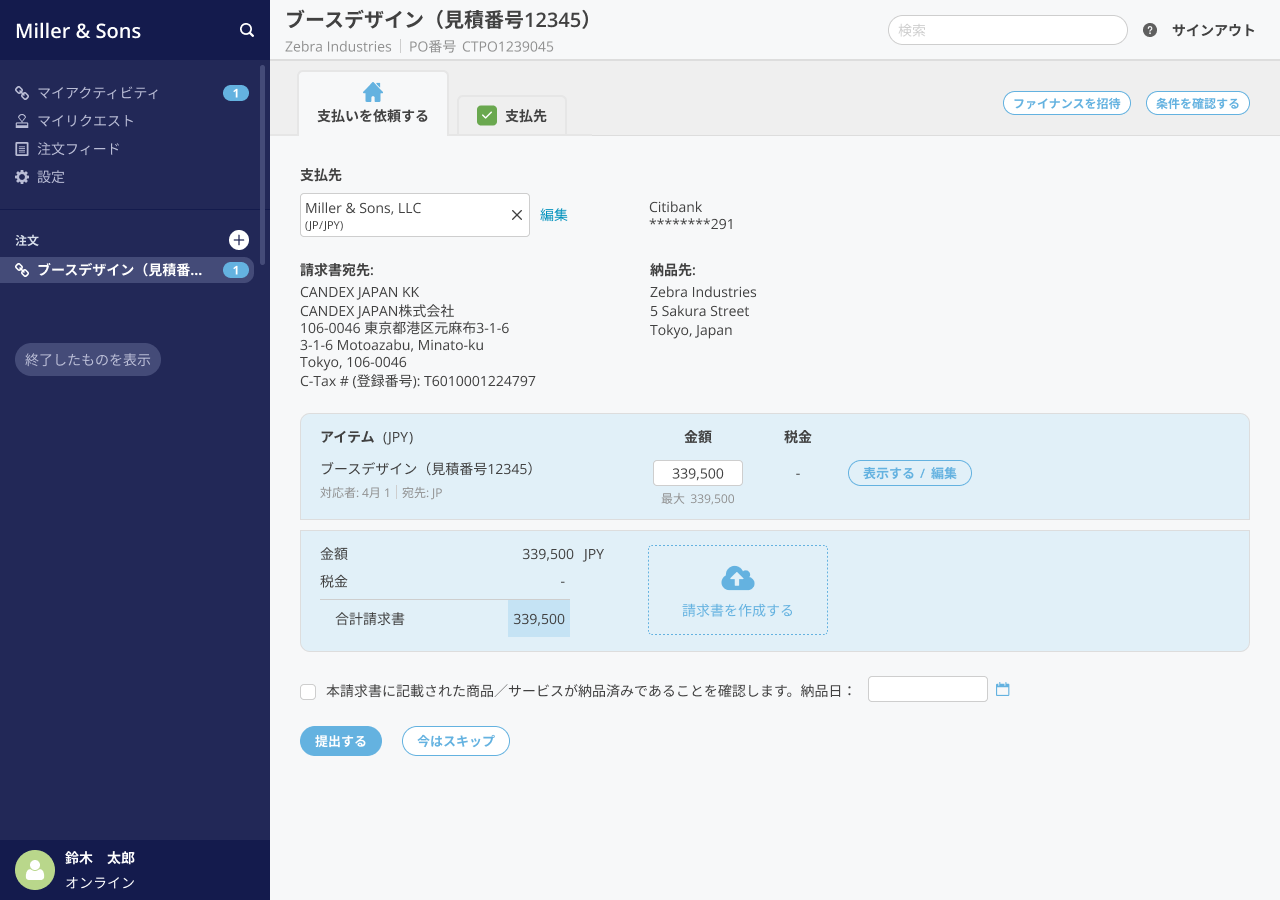1280x900 pixels.
Task: Click the 検索 search box at the top
Action: click(x=1007, y=30)
